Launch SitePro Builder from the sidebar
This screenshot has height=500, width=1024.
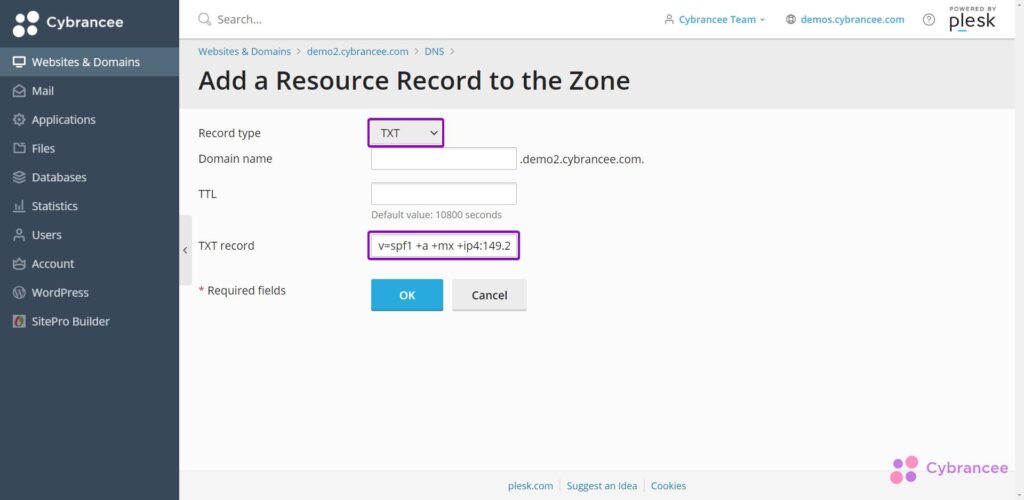tap(89, 321)
